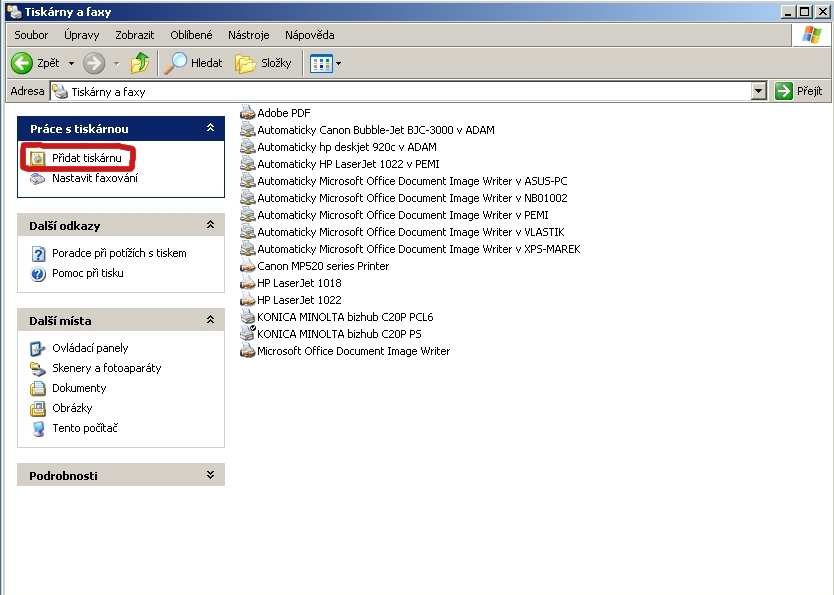Click the Poradce při potížích question icon
The image size is (834, 595).
point(38,254)
